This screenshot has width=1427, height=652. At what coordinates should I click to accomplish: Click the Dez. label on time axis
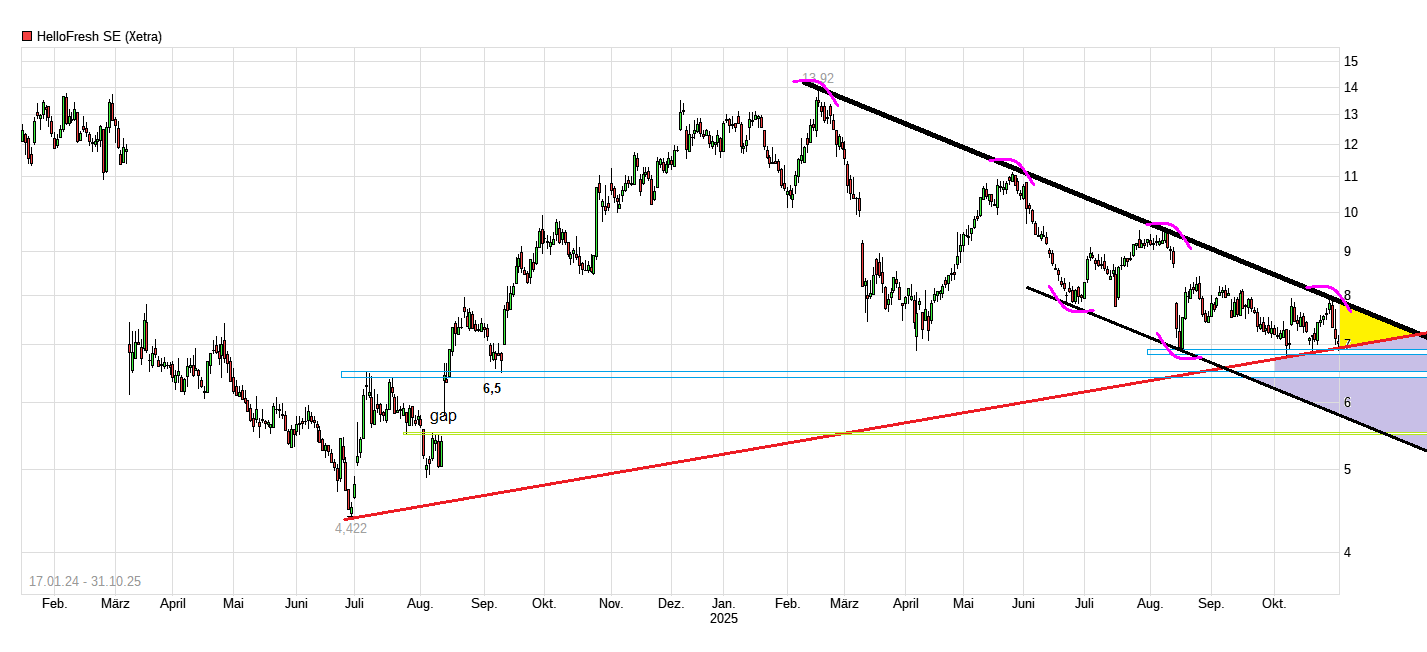pyautogui.click(x=670, y=604)
